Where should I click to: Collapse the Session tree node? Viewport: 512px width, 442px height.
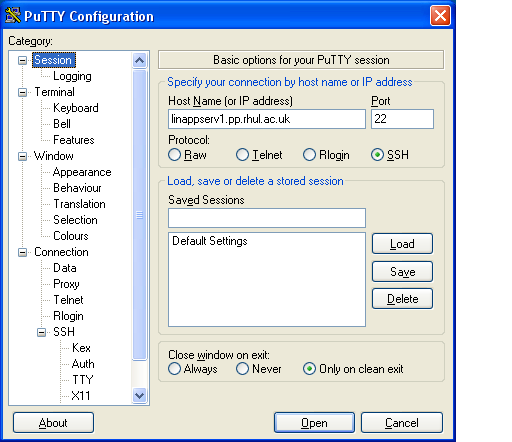point(22,60)
